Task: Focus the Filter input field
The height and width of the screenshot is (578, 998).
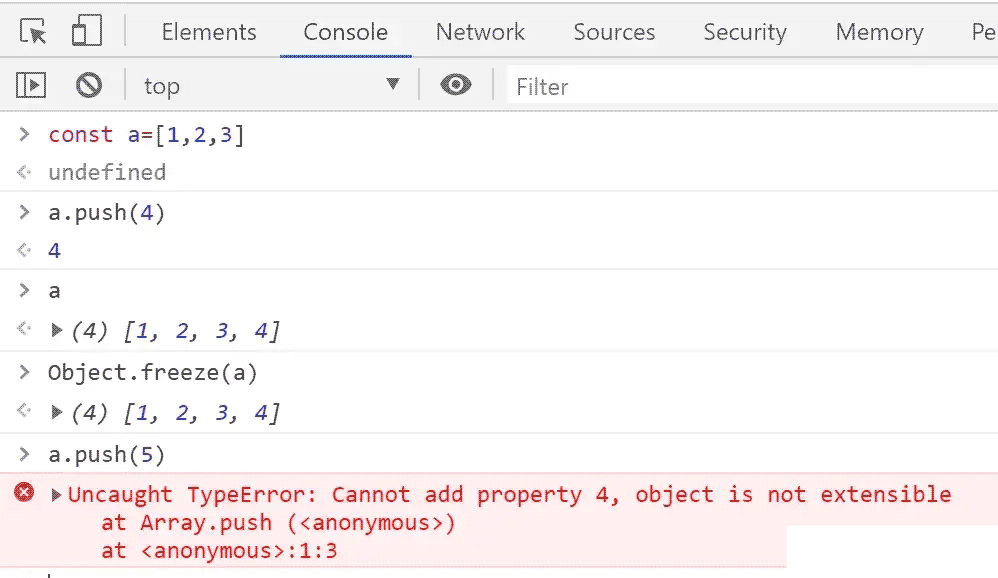Action: click(752, 86)
